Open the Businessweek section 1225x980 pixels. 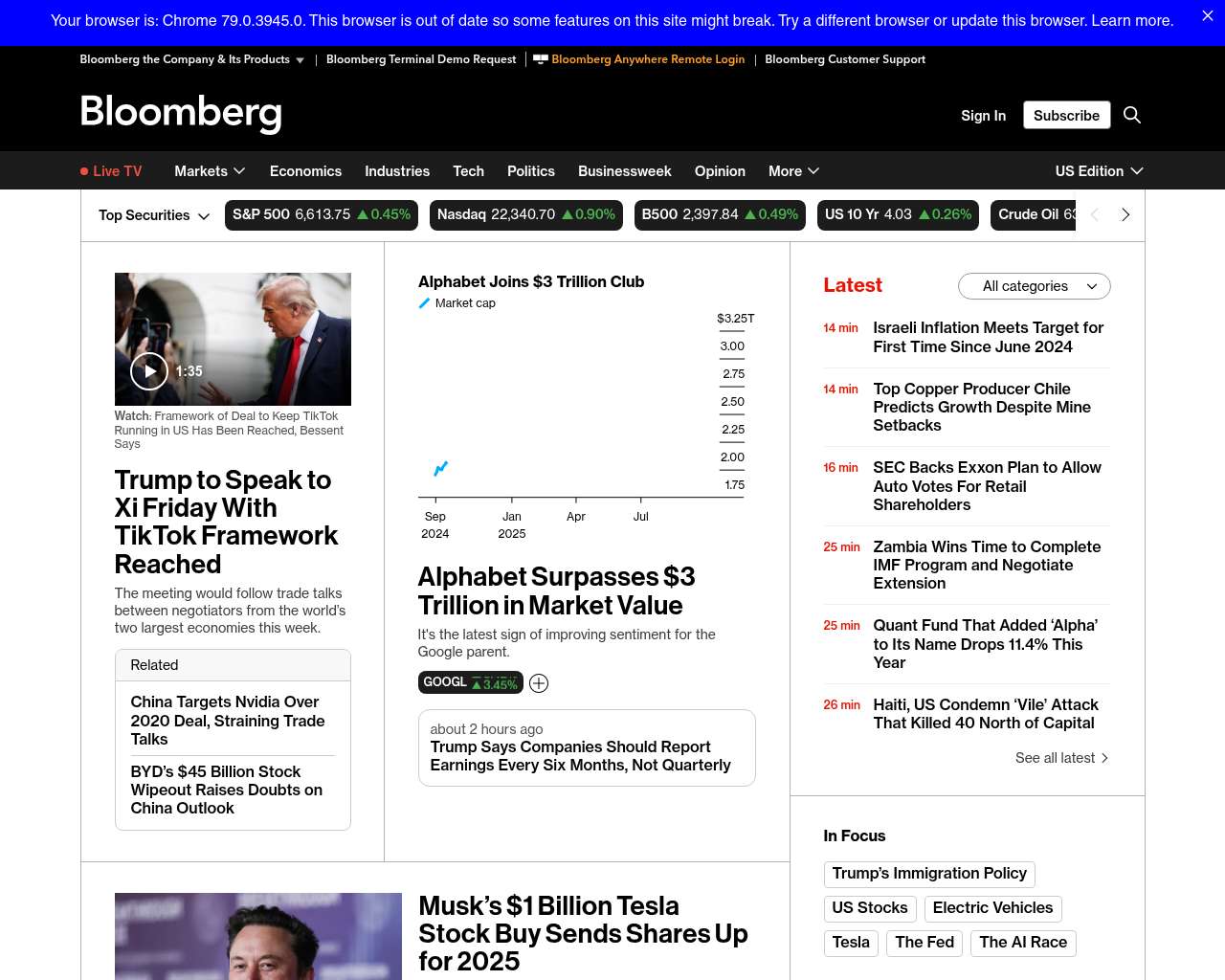click(x=625, y=171)
